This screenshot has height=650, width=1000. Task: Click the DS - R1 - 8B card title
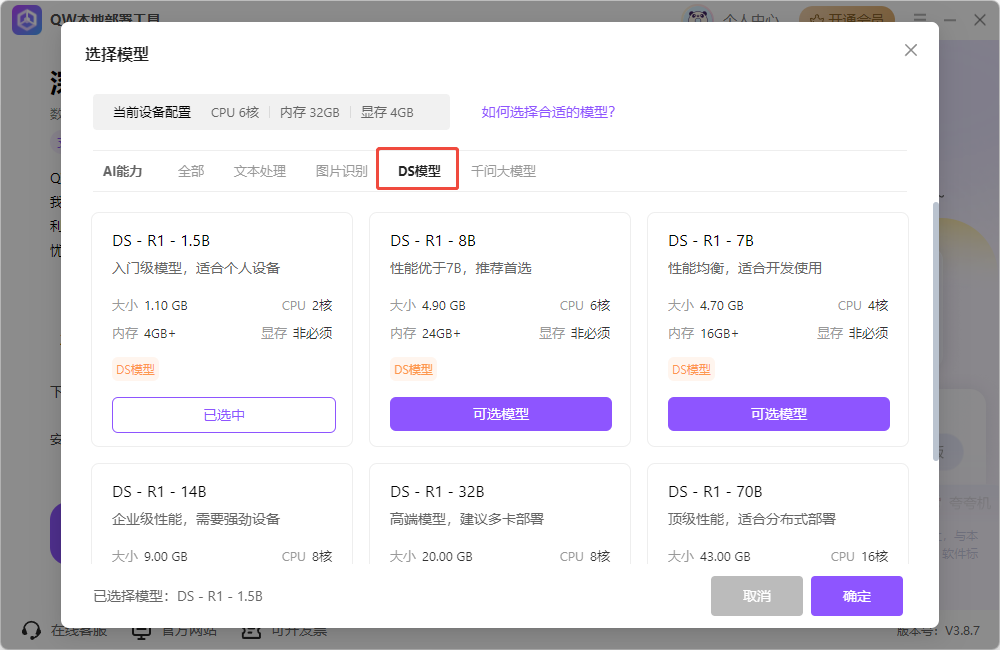(433, 240)
